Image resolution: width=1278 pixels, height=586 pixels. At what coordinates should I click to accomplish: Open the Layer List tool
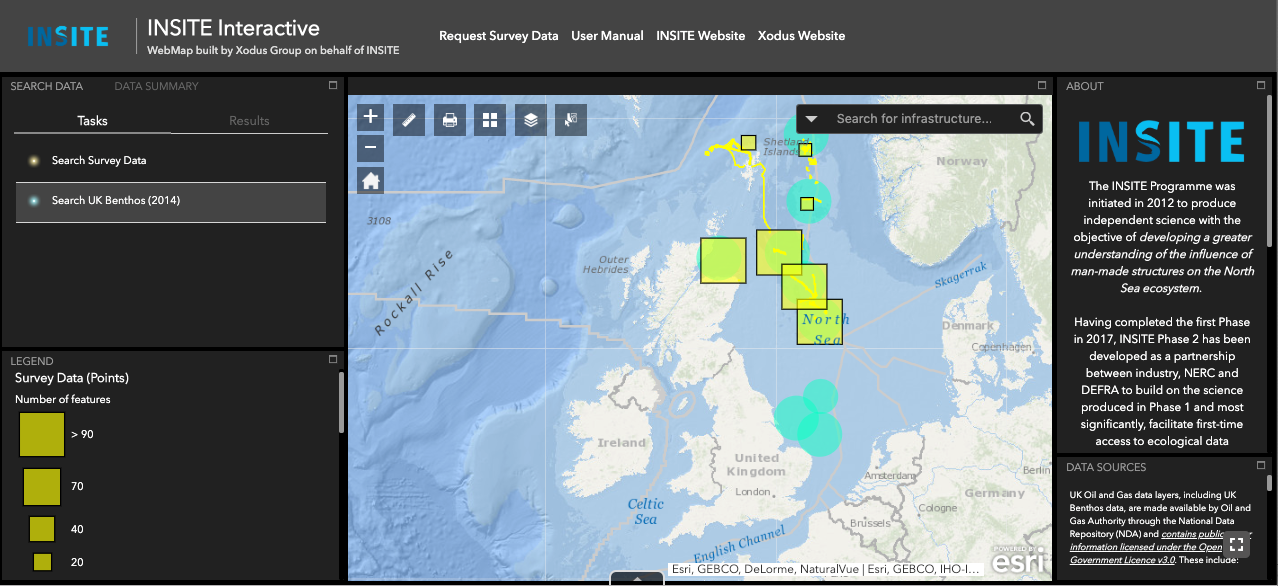point(531,120)
